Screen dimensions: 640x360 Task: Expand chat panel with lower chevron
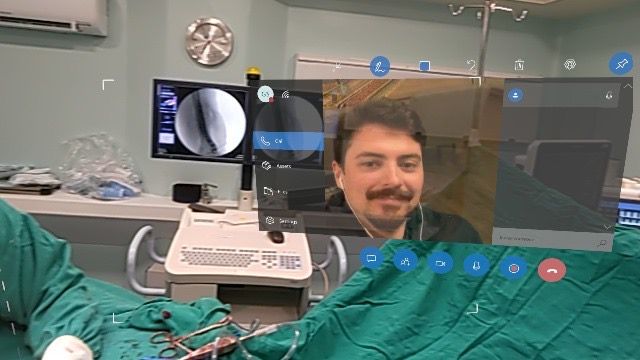click(x=608, y=227)
